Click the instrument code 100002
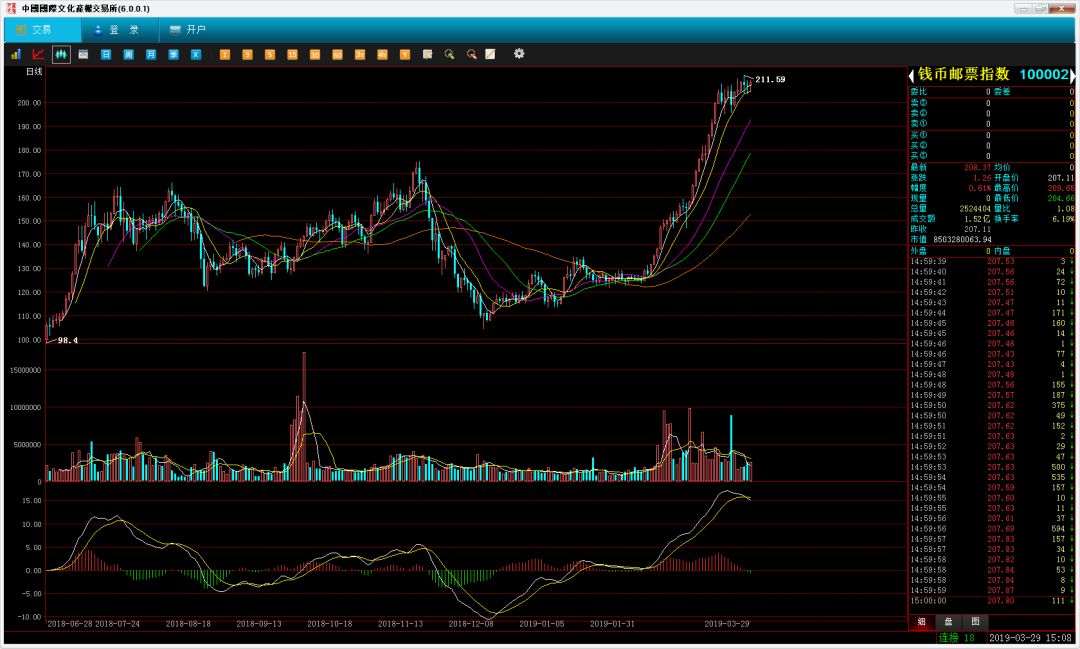1080x649 pixels. click(1043, 74)
